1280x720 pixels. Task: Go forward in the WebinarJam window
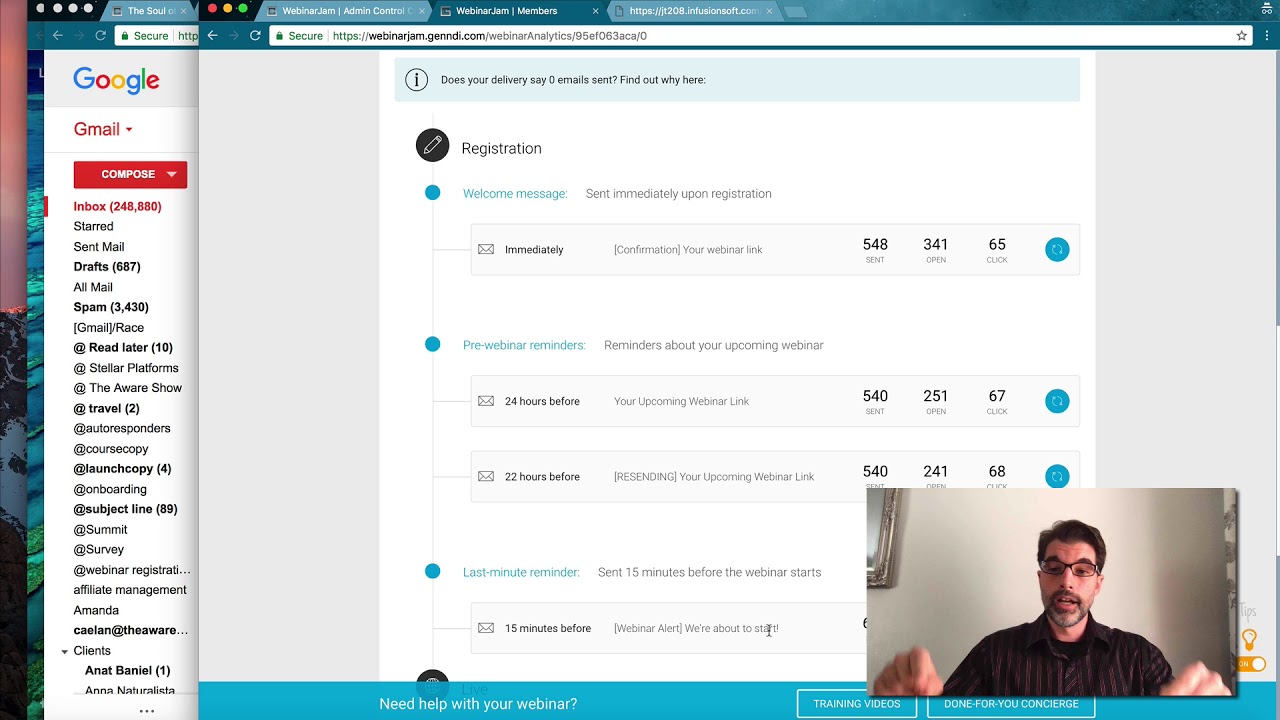[x=233, y=36]
